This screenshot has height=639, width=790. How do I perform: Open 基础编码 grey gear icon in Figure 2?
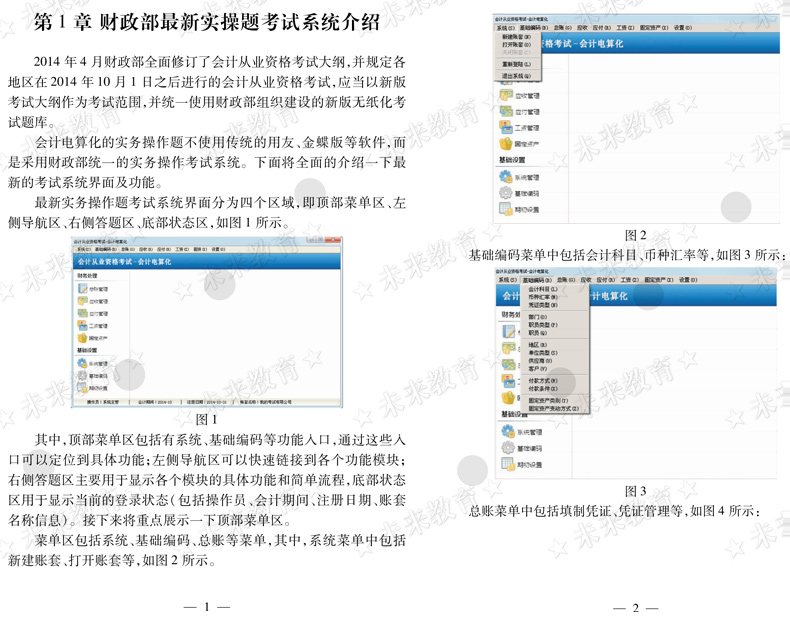click(x=506, y=193)
